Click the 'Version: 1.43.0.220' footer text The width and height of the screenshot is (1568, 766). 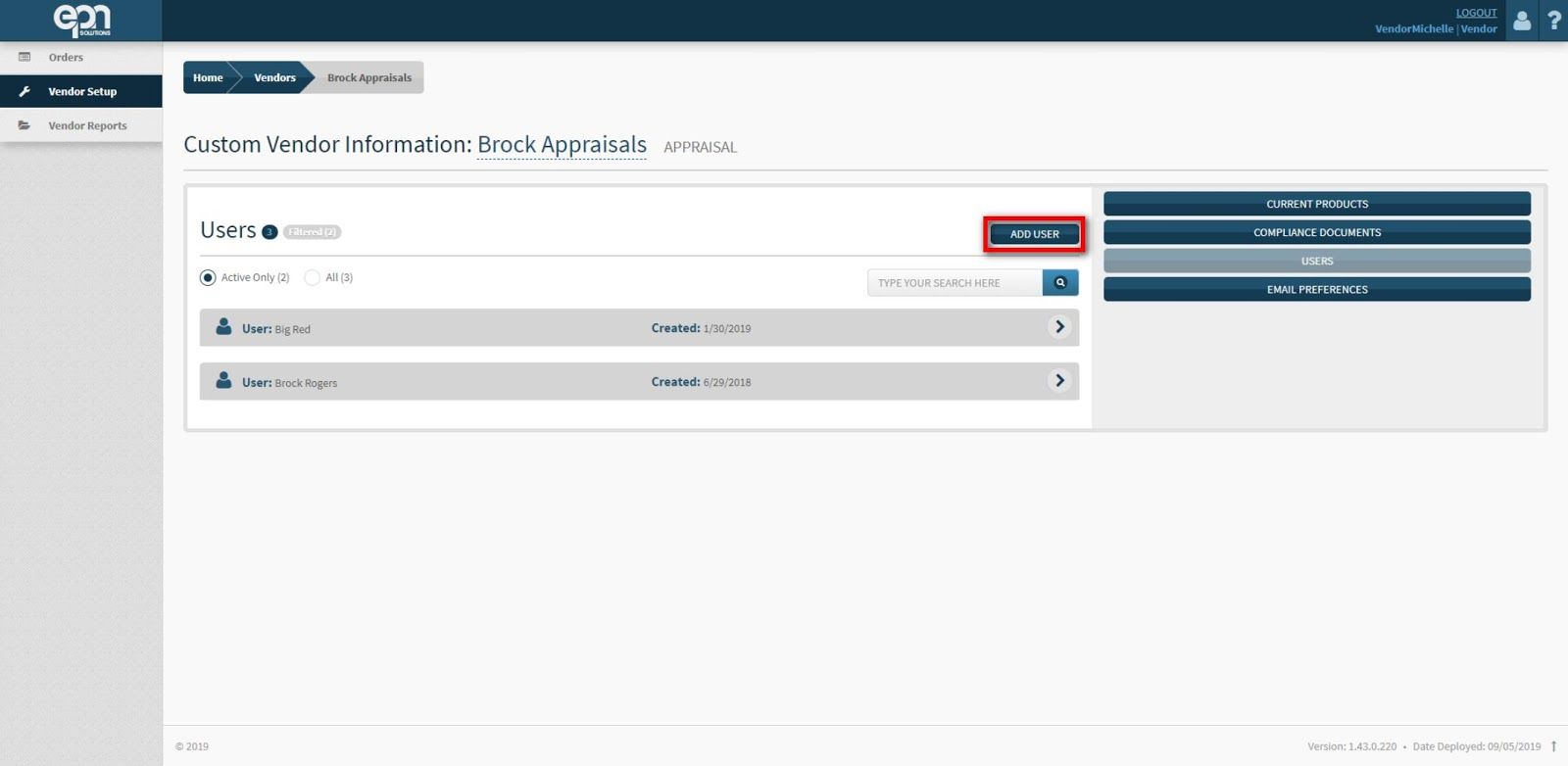[x=1351, y=746]
